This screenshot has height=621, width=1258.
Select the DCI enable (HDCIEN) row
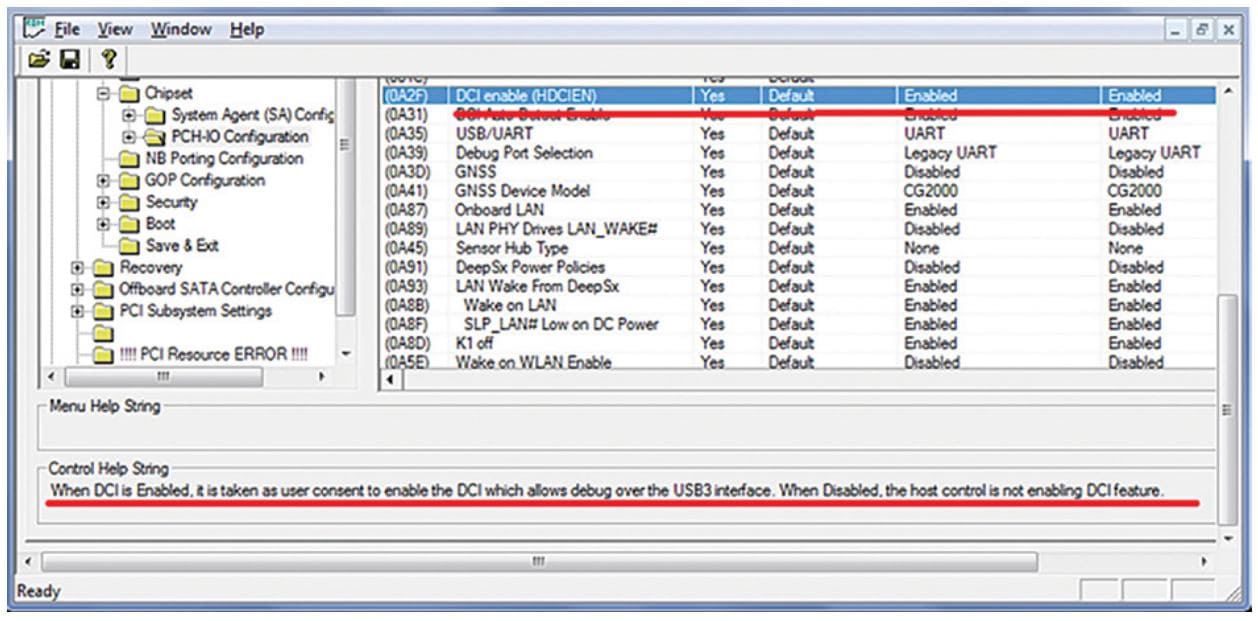(525, 96)
